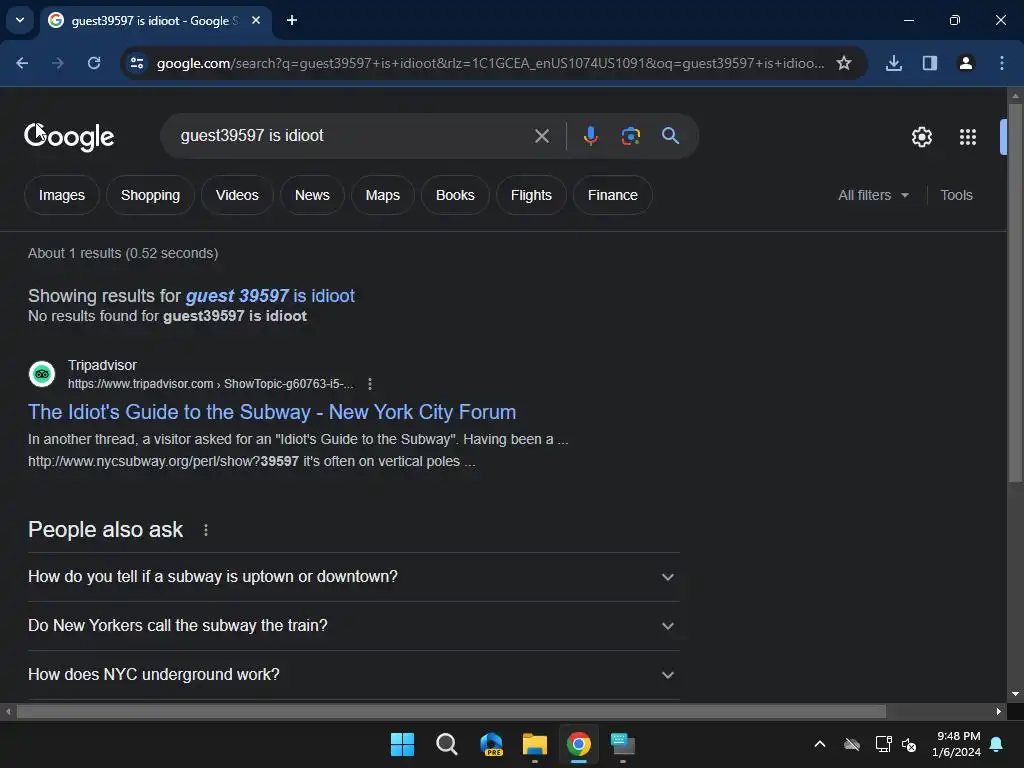Viewport: 1024px width, 768px height.
Task: Open Tripadvisor site favicon
Action: point(42,374)
